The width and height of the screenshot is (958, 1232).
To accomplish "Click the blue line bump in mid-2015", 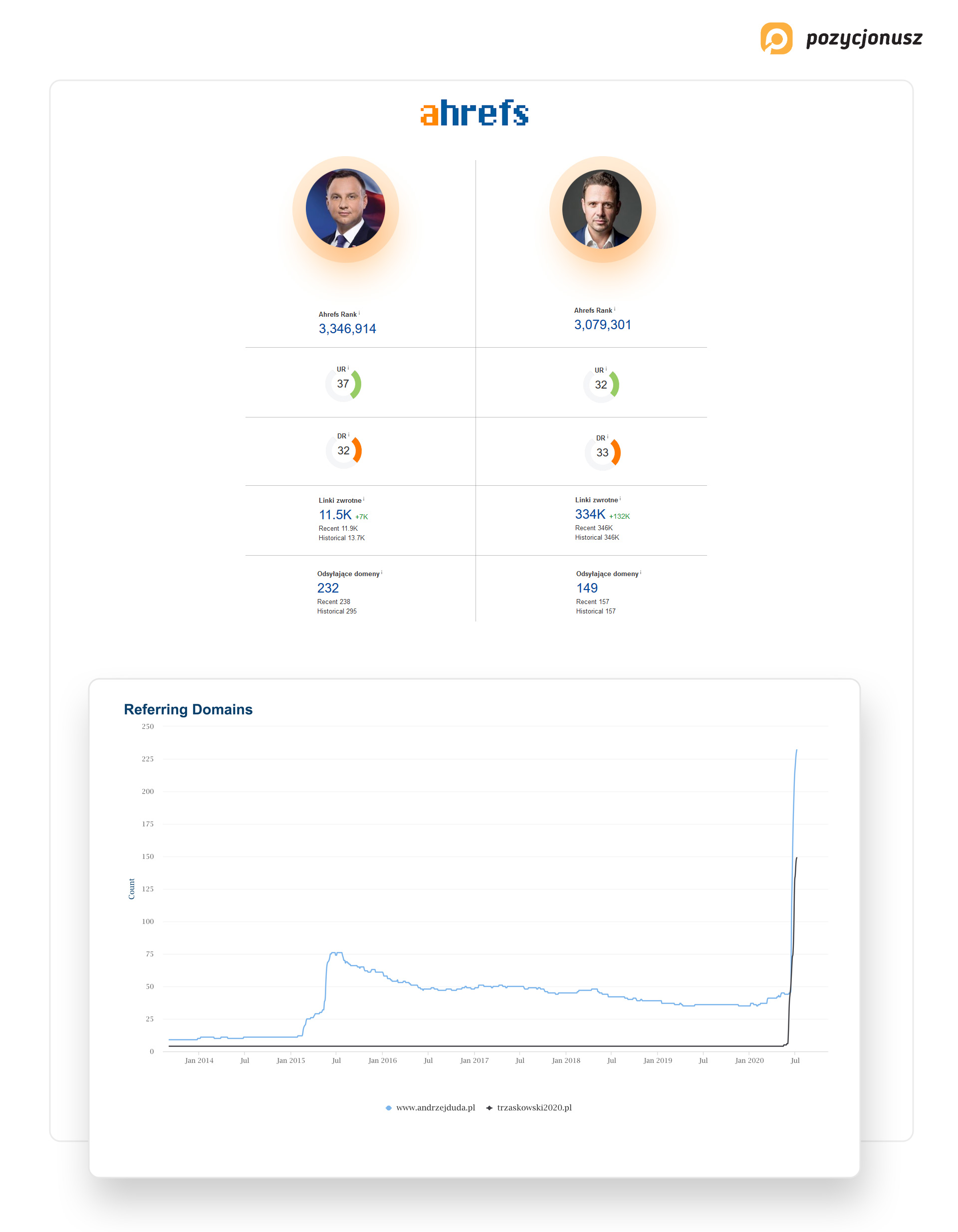I will pos(335,953).
